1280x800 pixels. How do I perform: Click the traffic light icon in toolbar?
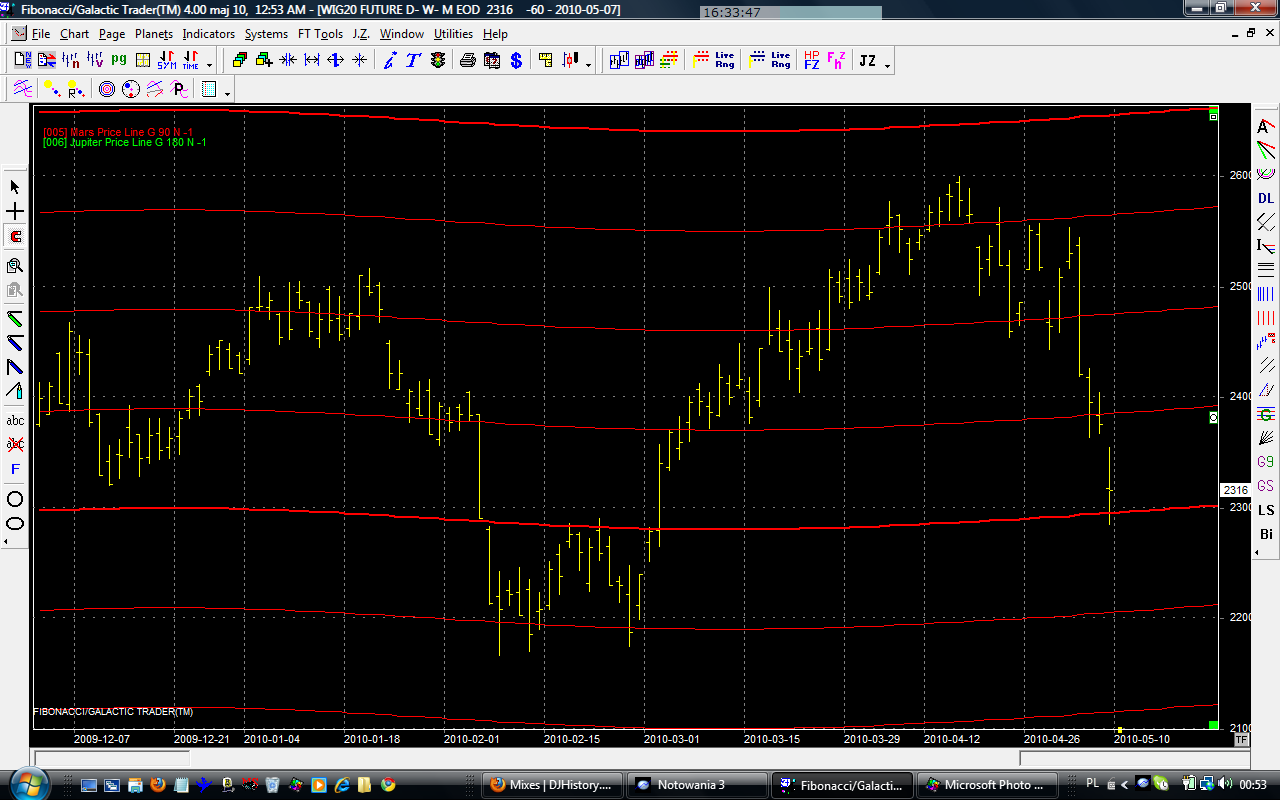pos(438,61)
